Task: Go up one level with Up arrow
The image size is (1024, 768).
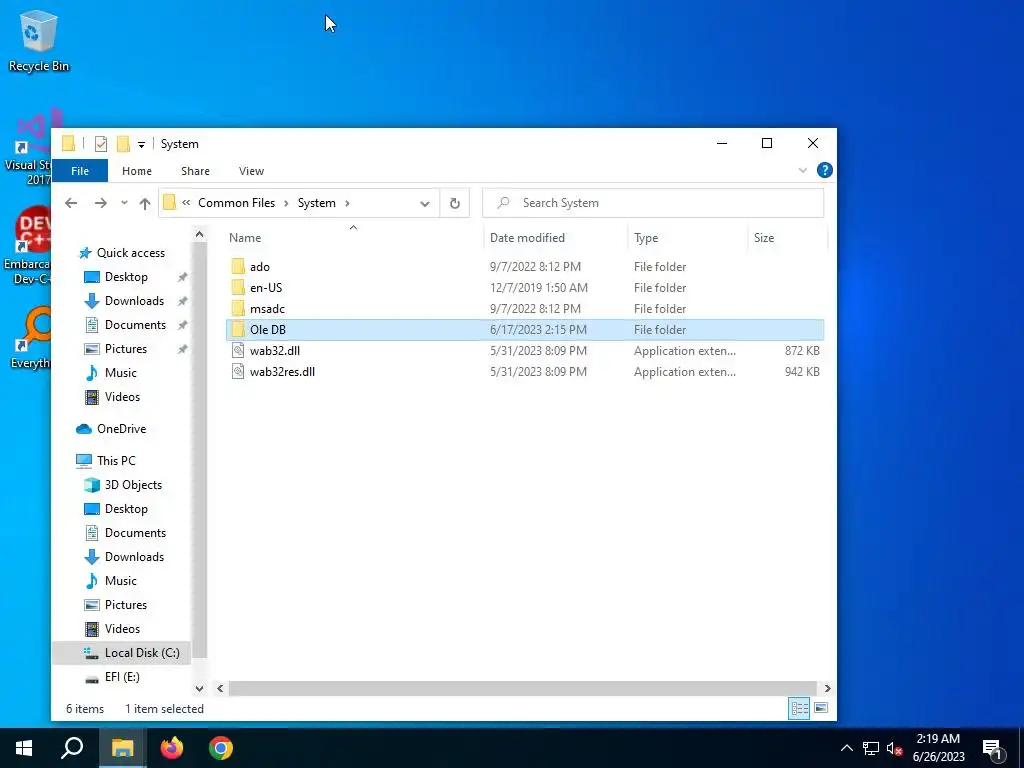Action: [x=145, y=203]
